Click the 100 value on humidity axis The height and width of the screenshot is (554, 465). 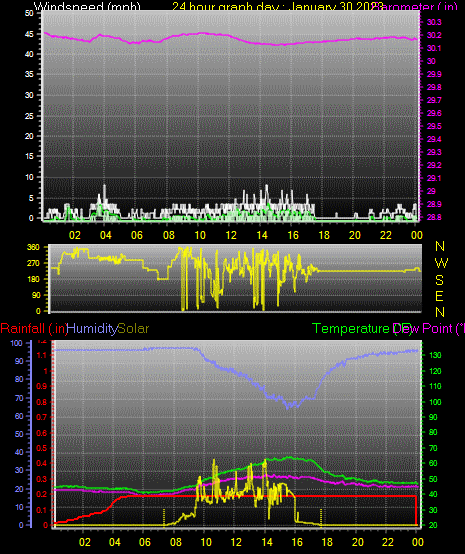16,343
